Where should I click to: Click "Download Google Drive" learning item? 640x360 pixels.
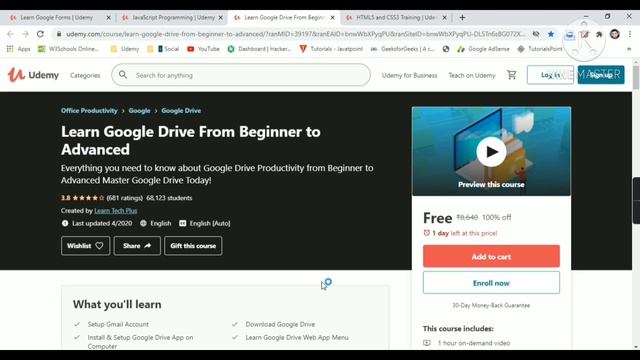pyautogui.click(x=280, y=324)
